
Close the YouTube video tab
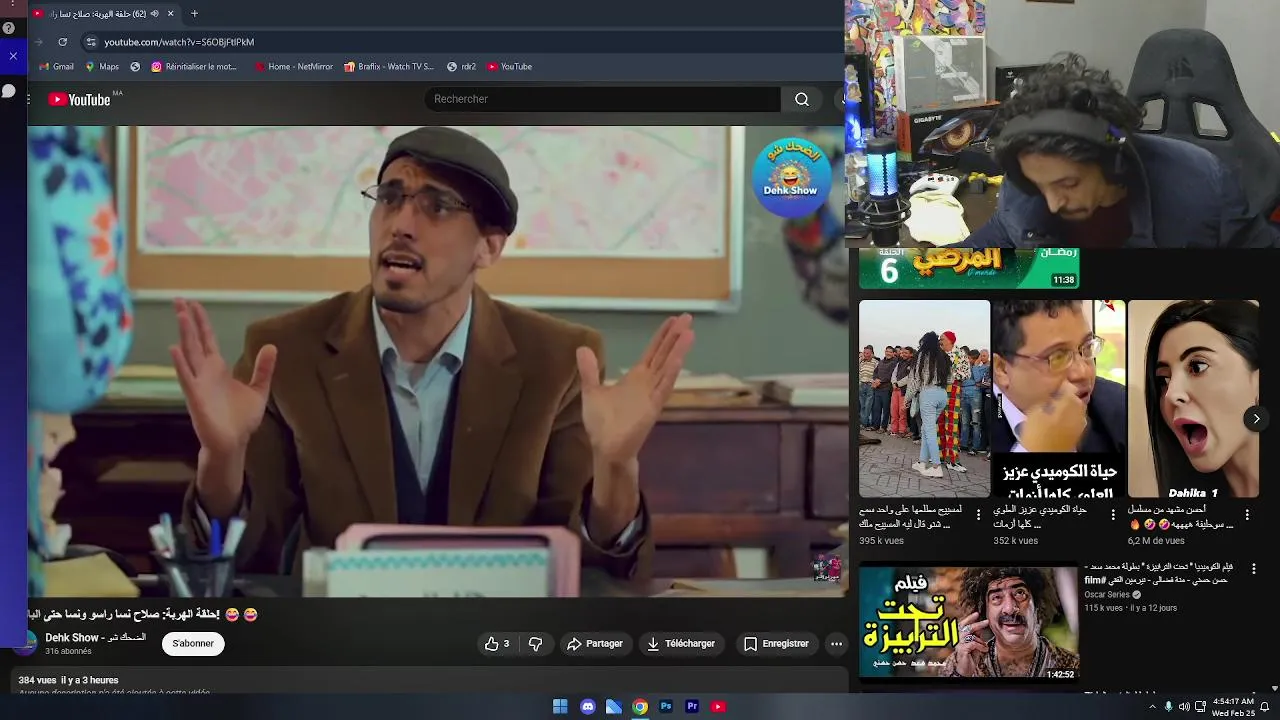click(170, 14)
